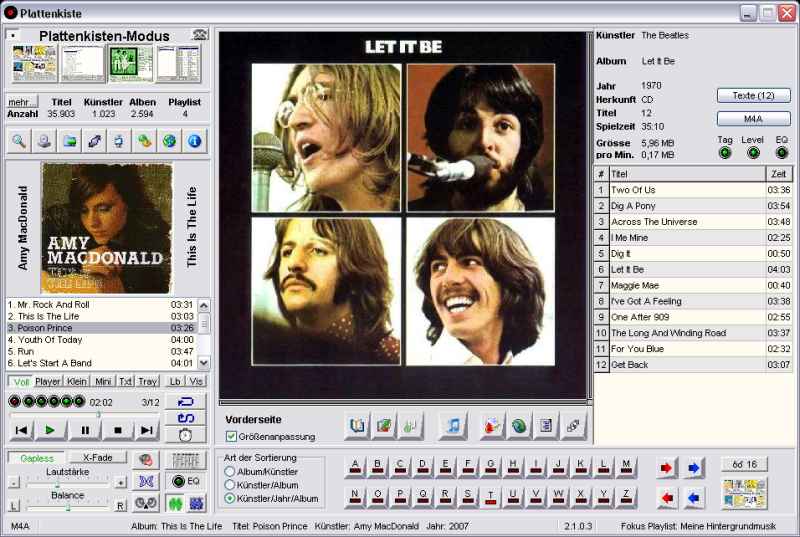Click the globe icon in left toolbar
Screen dimensions: 800x537
point(169,141)
